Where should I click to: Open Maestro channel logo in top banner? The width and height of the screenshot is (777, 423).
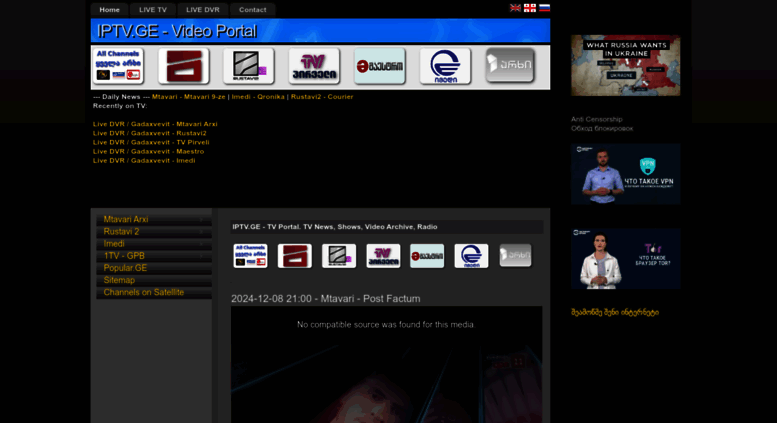pos(380,66)
